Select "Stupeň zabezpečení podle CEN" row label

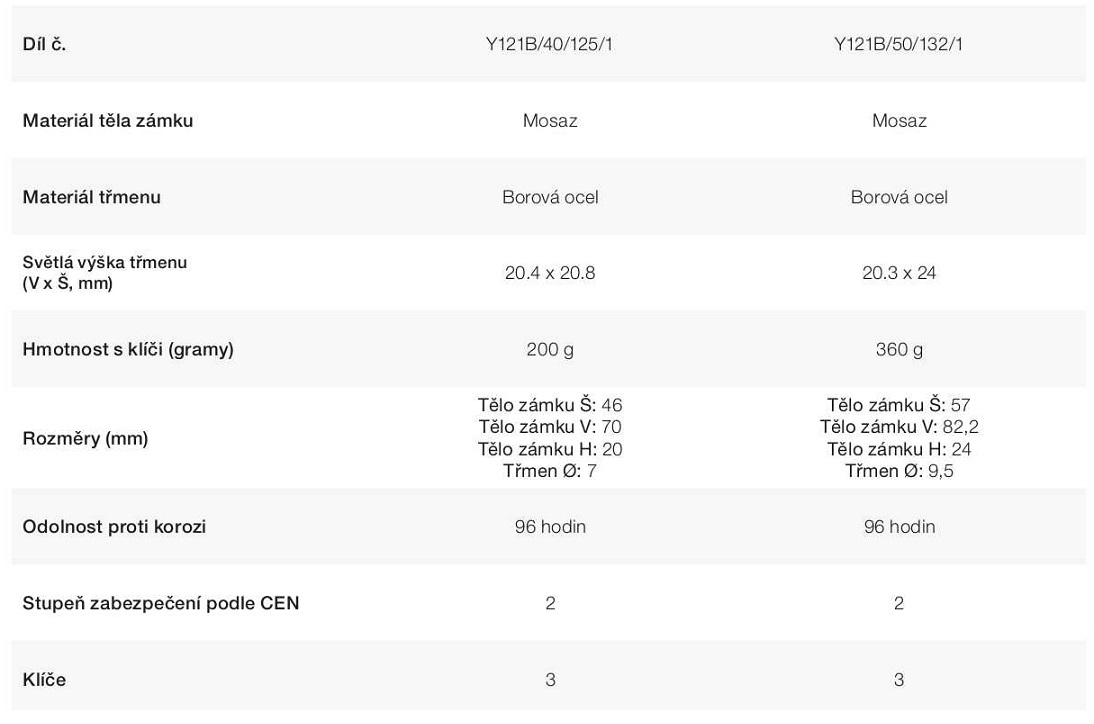pyautogui.click(x=161, y=603)
